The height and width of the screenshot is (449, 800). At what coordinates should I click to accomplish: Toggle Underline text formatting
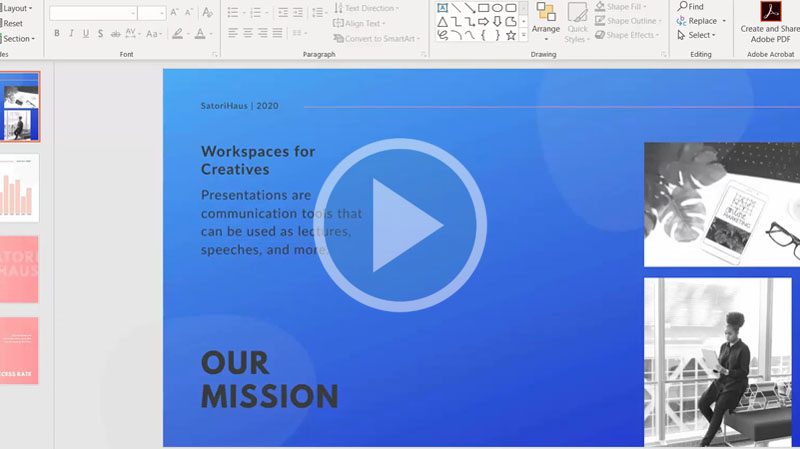click(86, 33)
